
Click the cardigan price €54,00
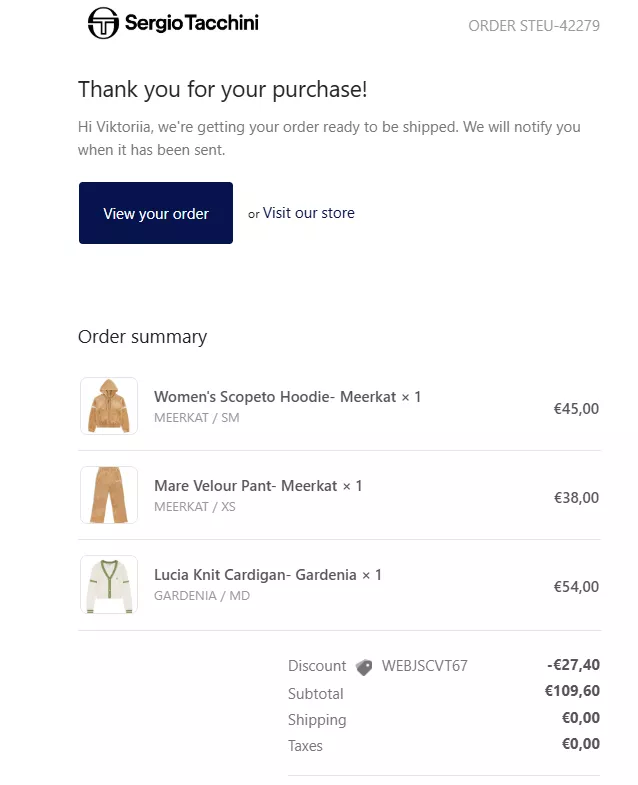pos(576,587)
